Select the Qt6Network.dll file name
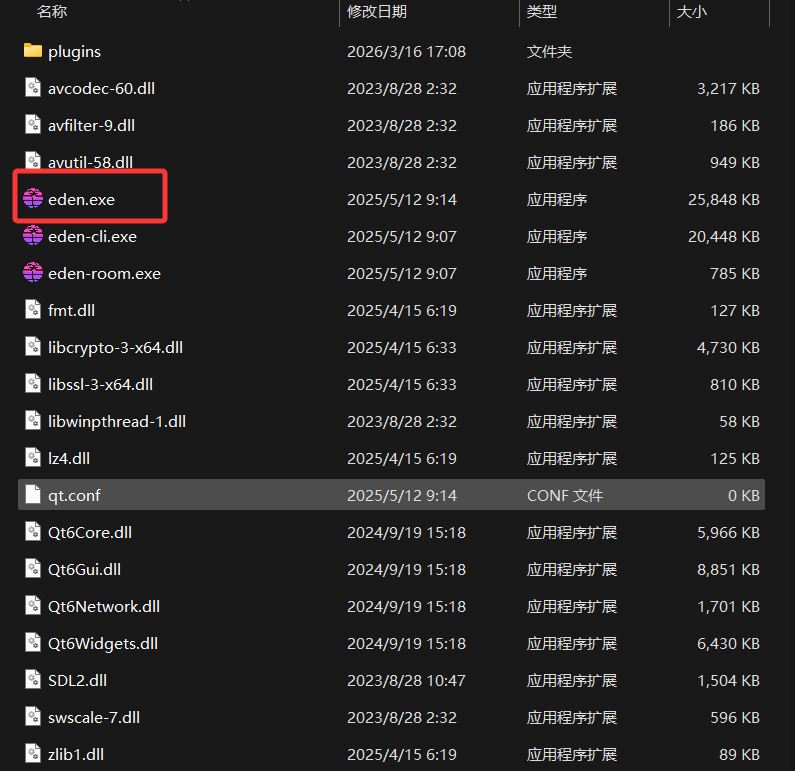Screen dimensions: 795x771 click(x=104, y=606)
